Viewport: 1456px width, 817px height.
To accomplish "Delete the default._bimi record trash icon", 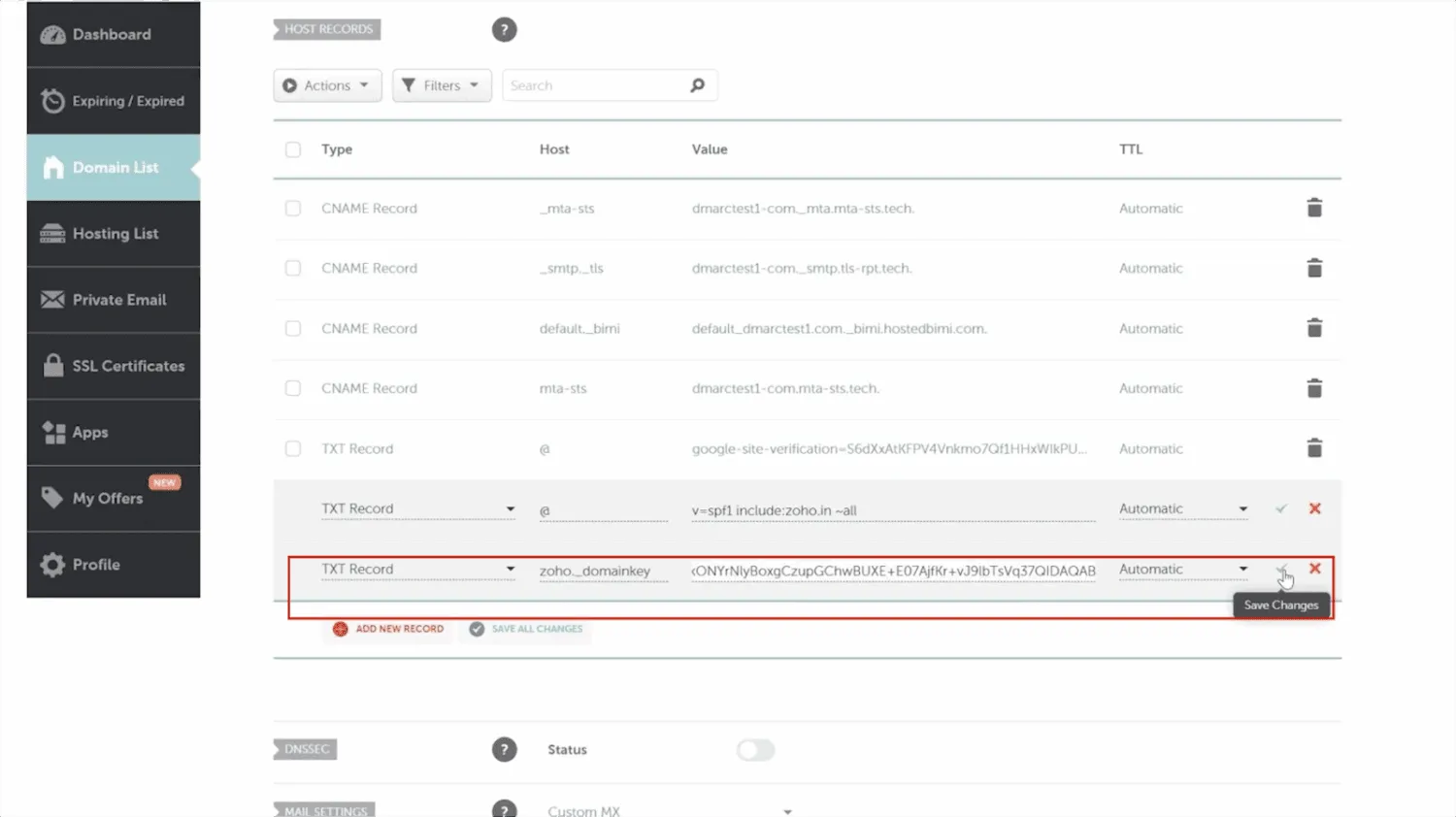I will click(x=1314, y=328).
